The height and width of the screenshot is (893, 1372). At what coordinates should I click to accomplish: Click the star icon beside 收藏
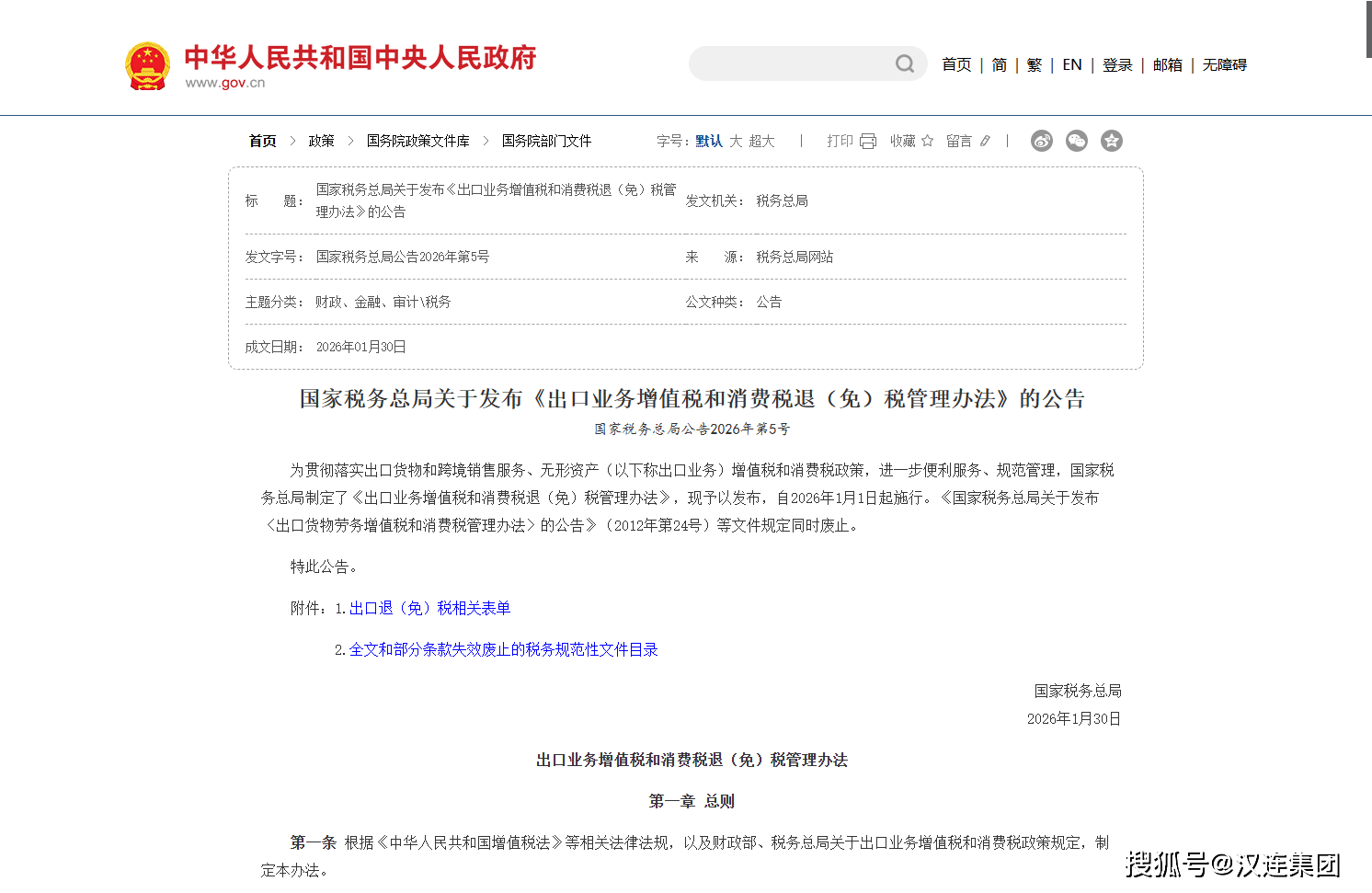(927, 141)
